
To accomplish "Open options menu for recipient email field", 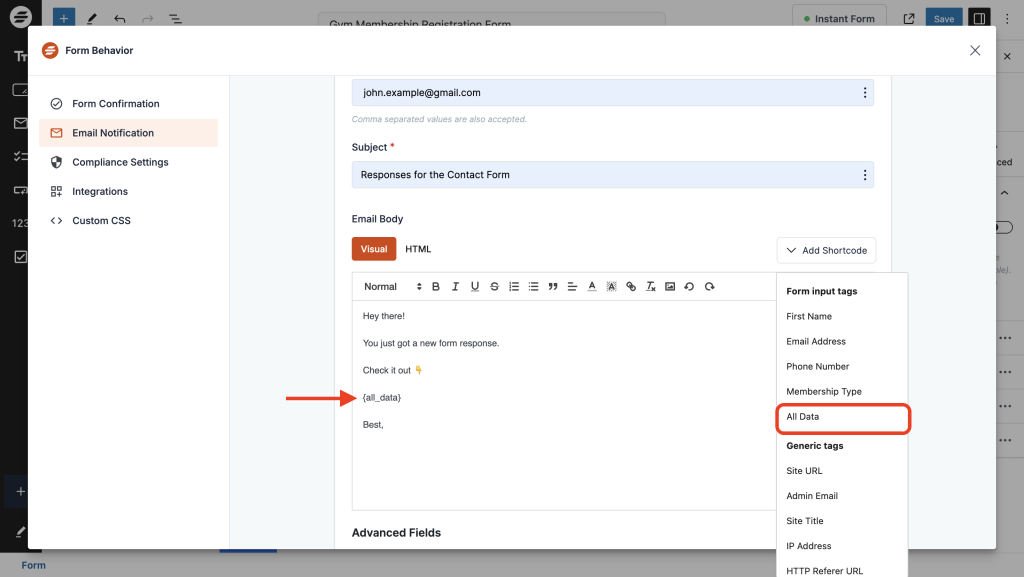I will pos(864,93).
